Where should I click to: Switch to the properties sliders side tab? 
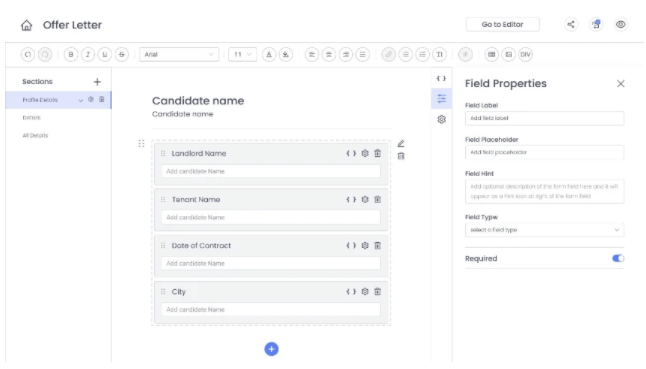tap(441, 99)
